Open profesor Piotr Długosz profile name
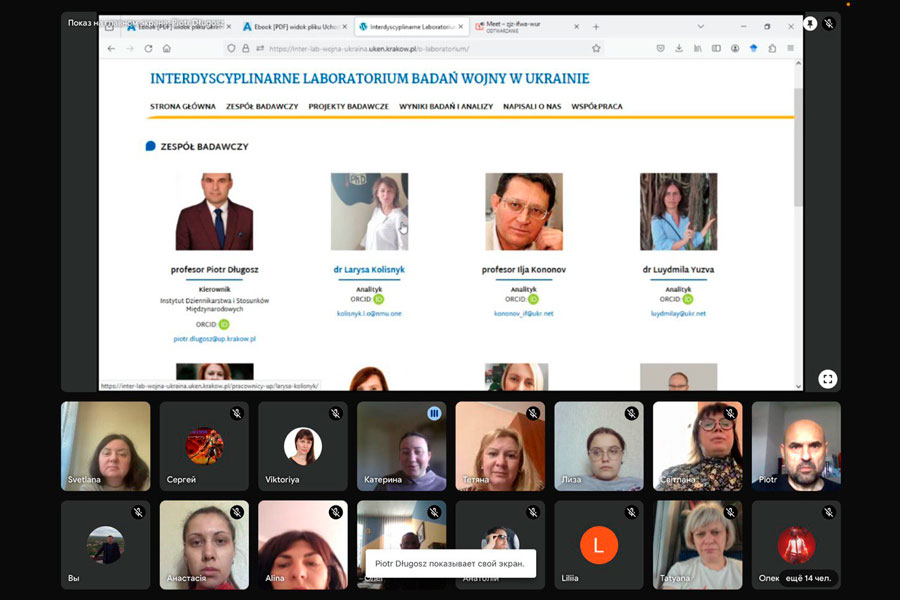 click(x=215, y=269)
